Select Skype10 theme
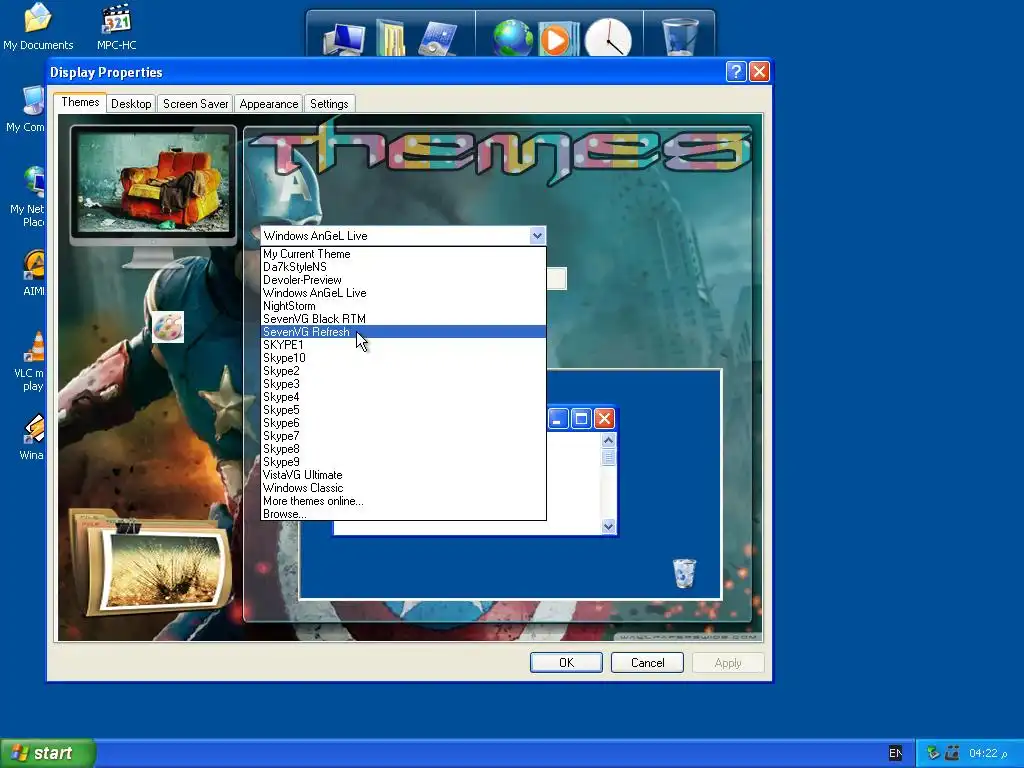 pyautogui.click(x=403, y=358)
